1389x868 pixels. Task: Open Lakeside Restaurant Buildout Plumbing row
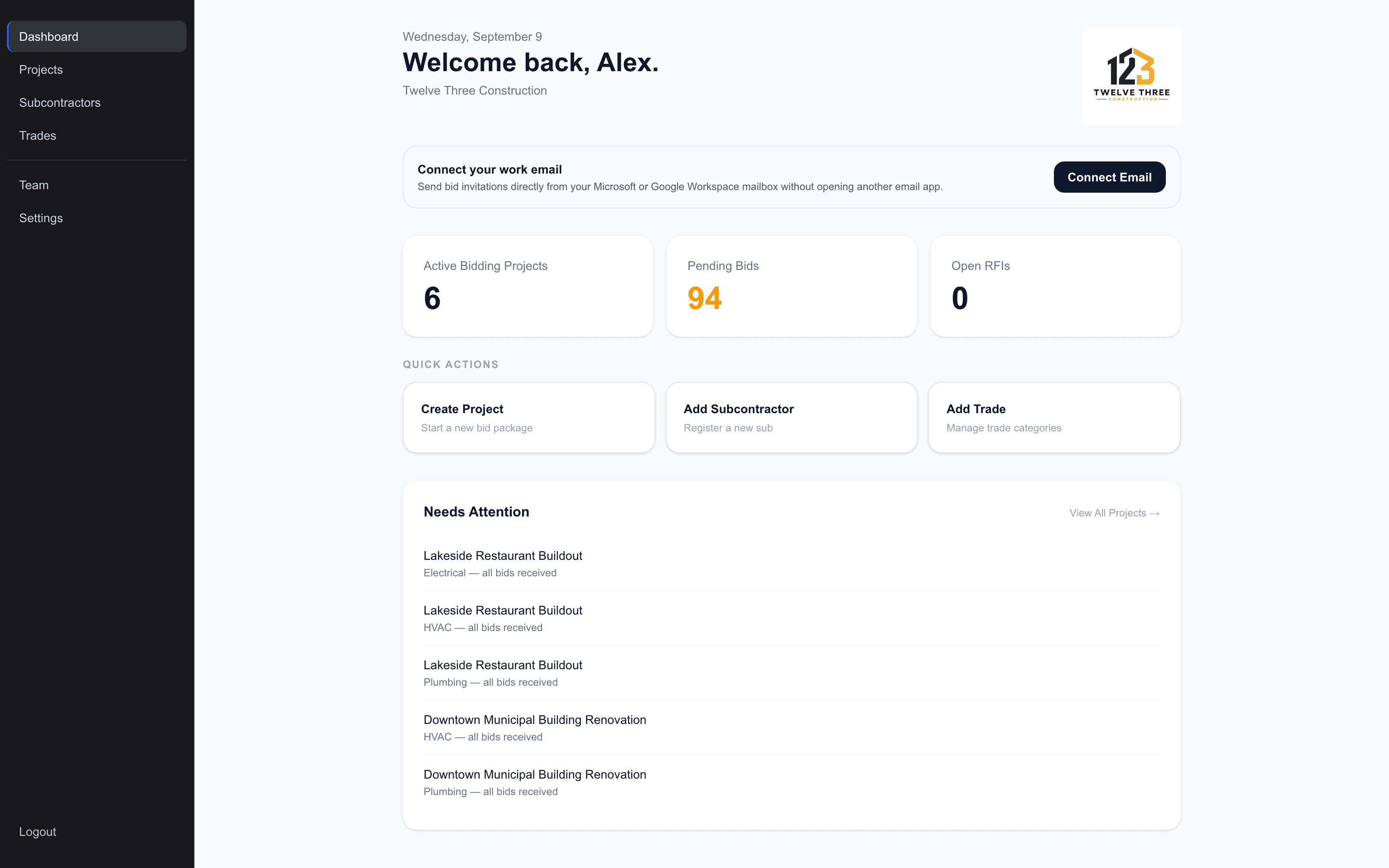coord(791,673)
